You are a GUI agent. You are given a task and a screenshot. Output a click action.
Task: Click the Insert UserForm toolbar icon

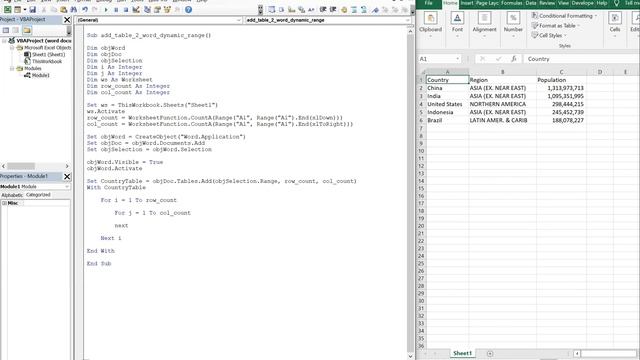click(x=18, y=9)
